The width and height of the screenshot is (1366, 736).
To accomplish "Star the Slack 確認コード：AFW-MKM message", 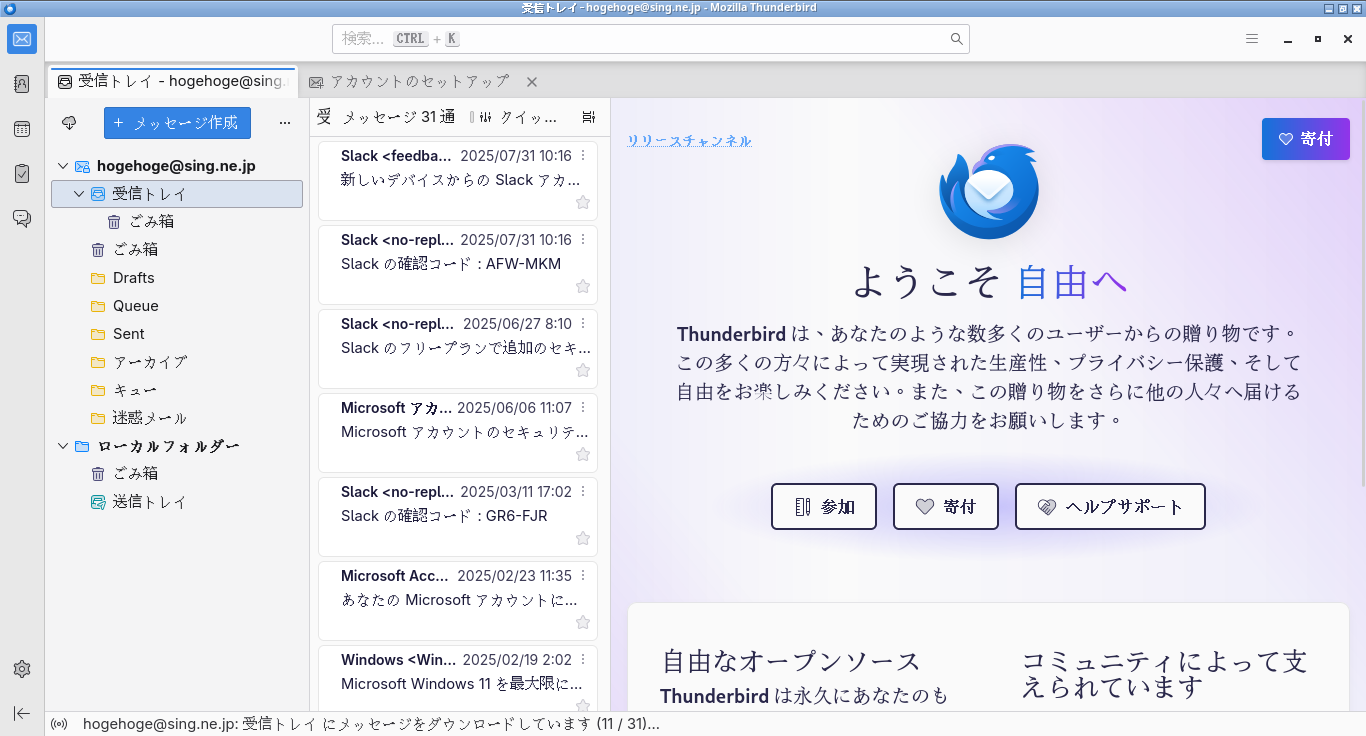I will click(x=583, y=286).
